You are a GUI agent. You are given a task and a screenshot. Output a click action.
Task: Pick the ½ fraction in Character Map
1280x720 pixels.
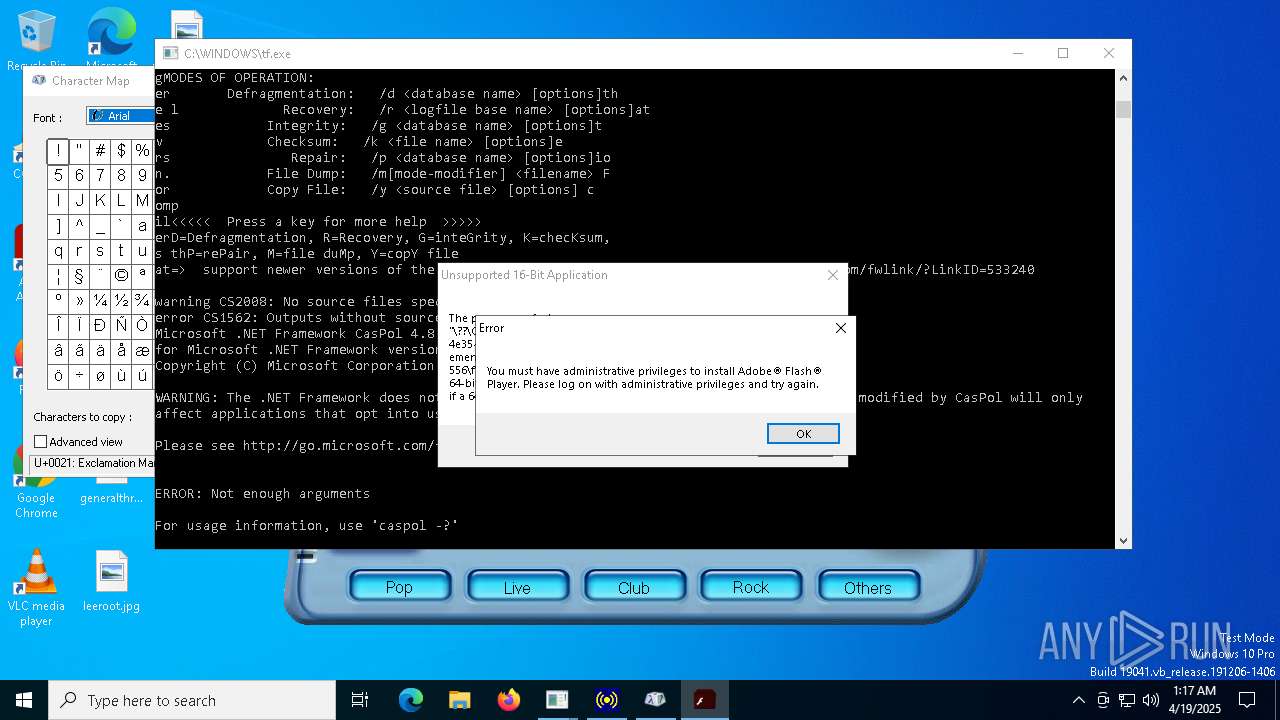[121, 301]
